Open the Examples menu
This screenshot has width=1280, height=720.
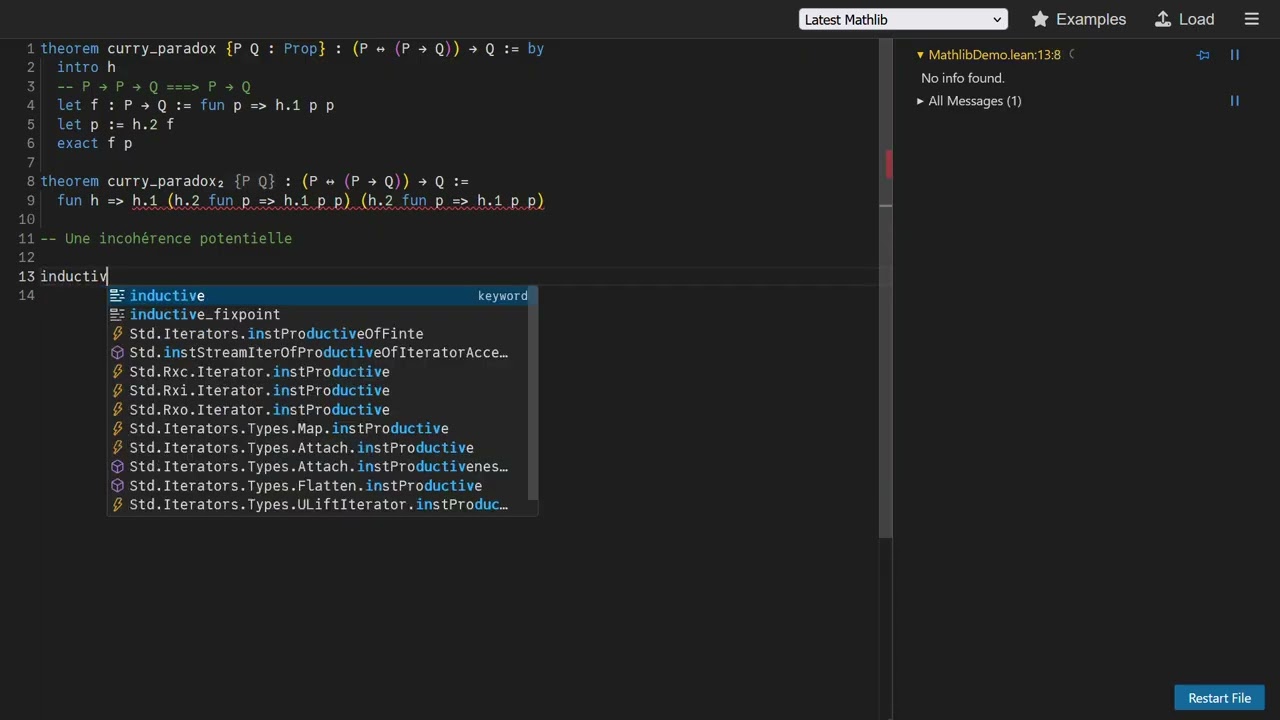click(x=1079, y=19)
